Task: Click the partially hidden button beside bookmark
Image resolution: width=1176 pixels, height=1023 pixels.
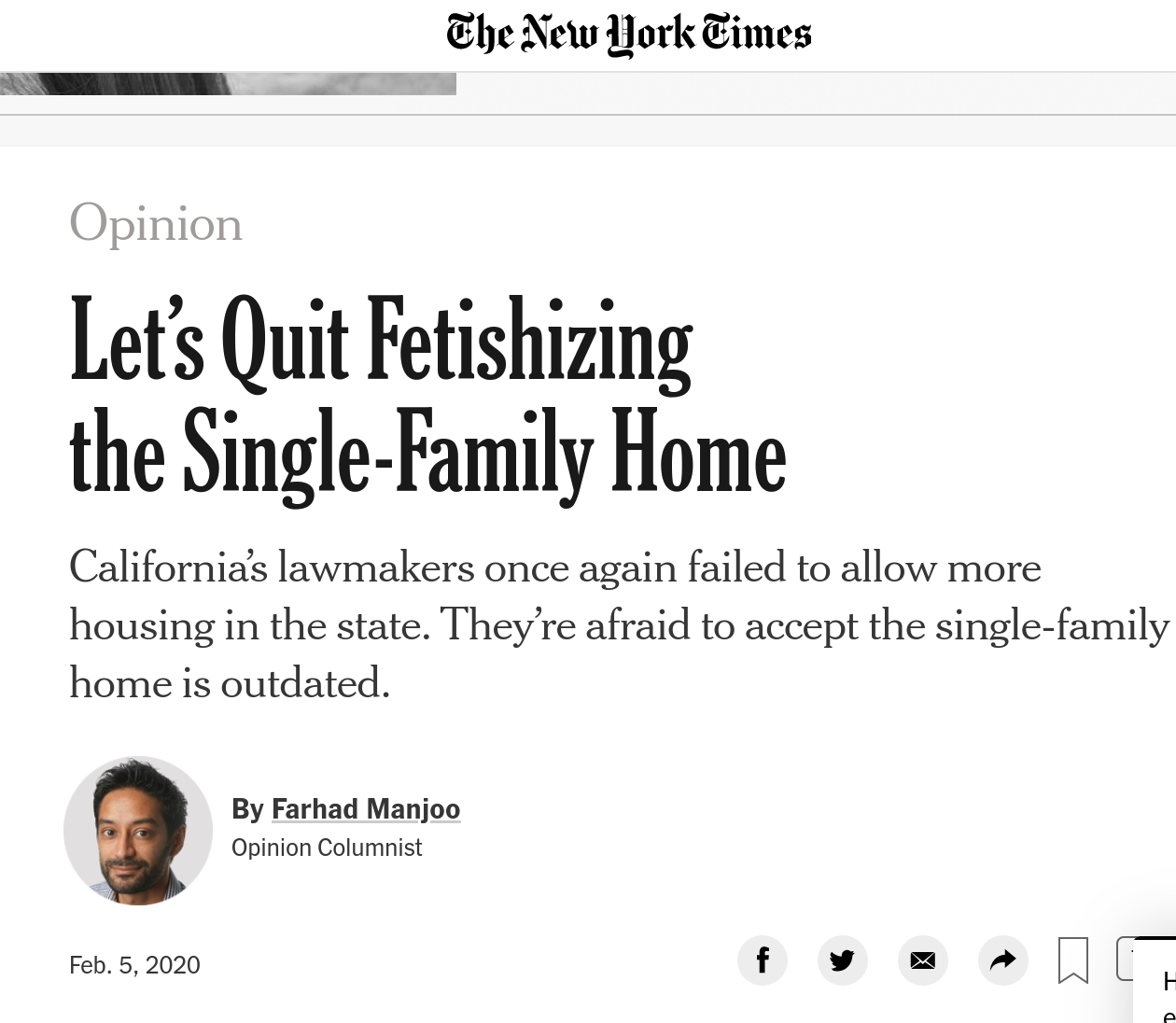Action: click(1125, 960)
